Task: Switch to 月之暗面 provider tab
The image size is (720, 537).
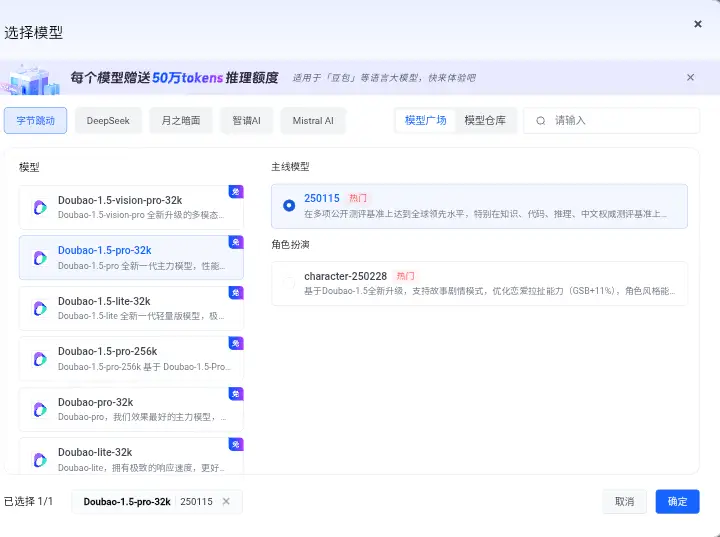Action: [x=180, y=120]
